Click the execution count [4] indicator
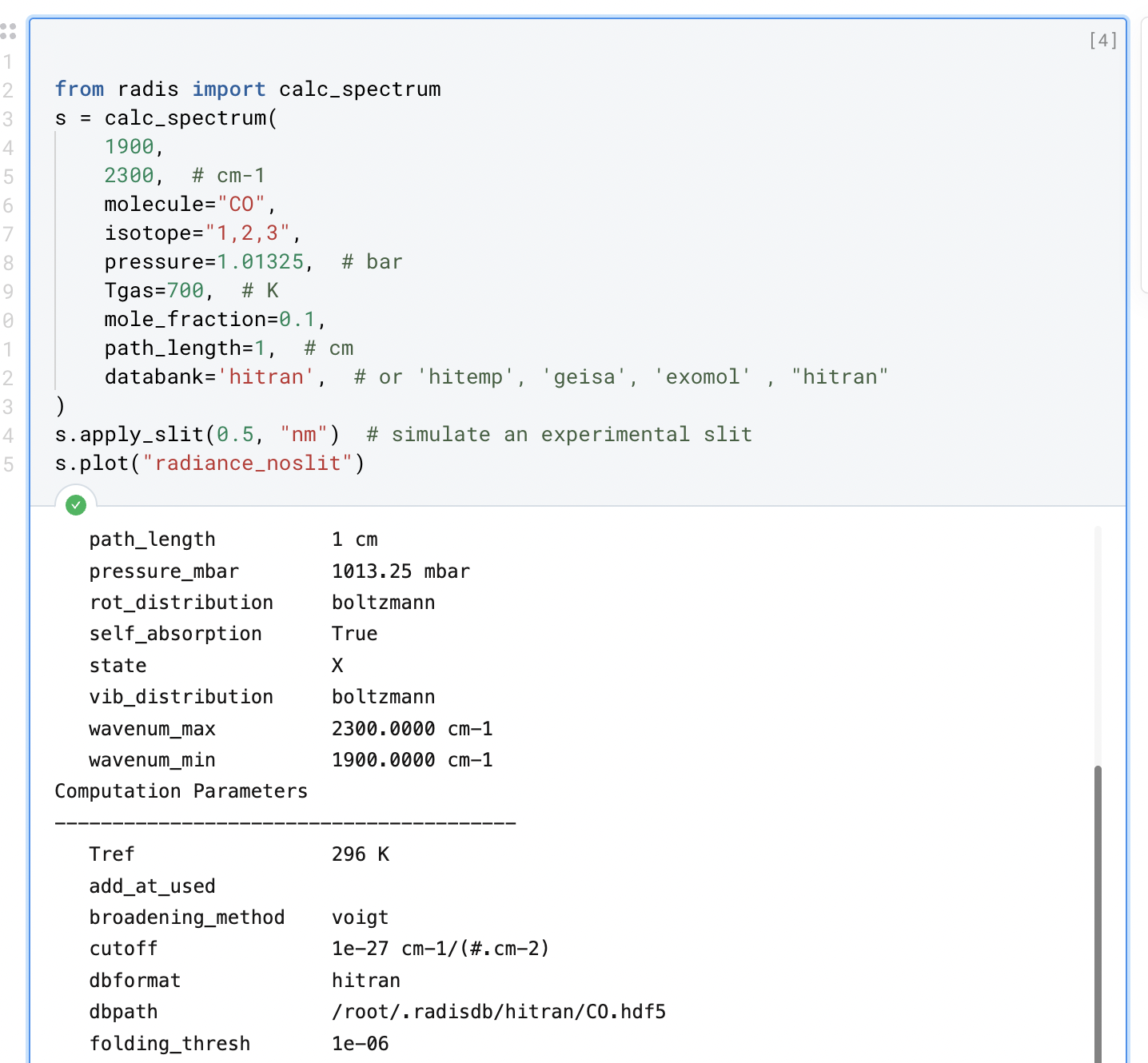 coord(1102,40)
